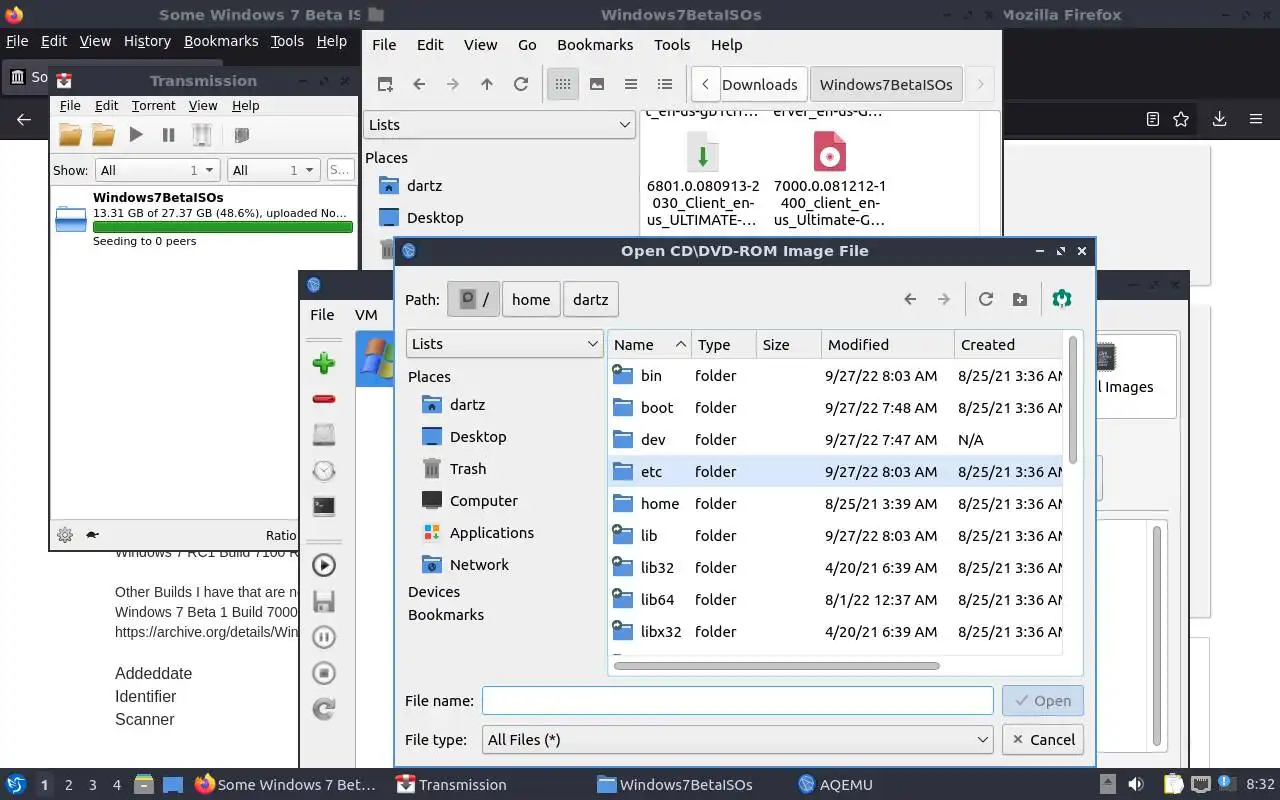Screen dimensions: 1280x800
Task: Click the second folder icon in Transmission toolbar
Action: coord(103,134)
